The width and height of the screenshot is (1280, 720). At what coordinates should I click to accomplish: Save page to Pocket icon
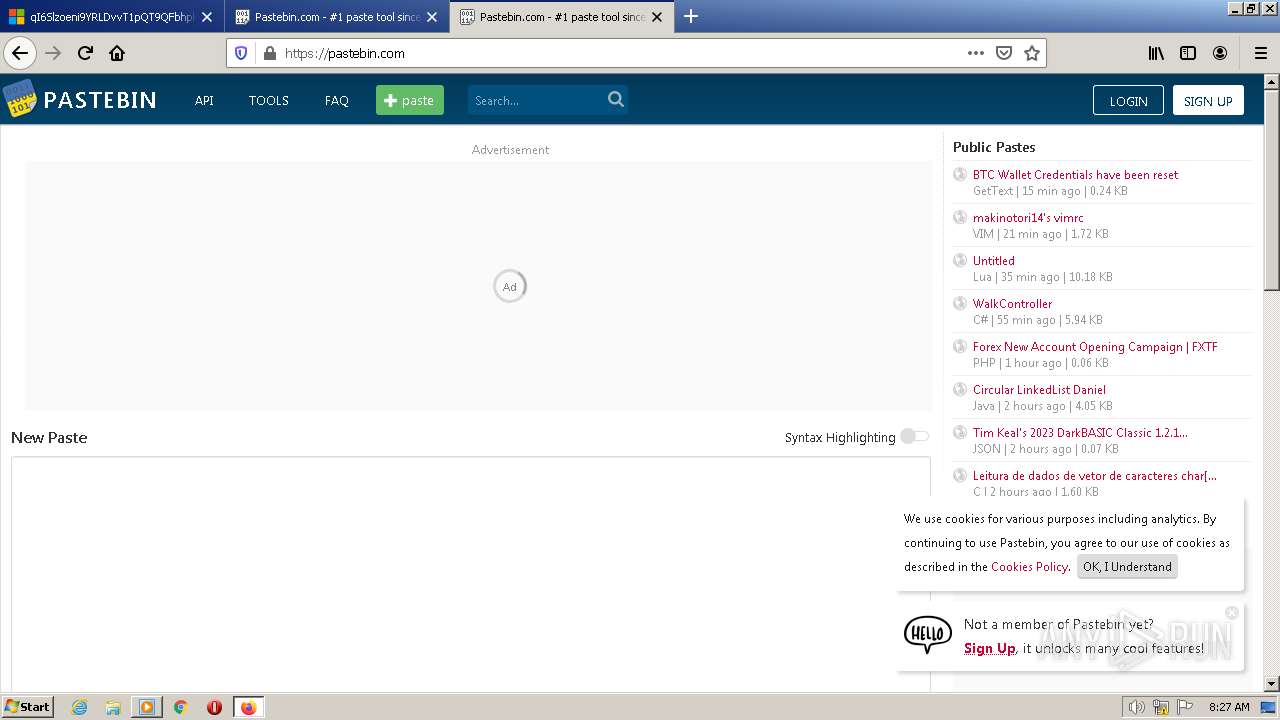coord(1004,53)
